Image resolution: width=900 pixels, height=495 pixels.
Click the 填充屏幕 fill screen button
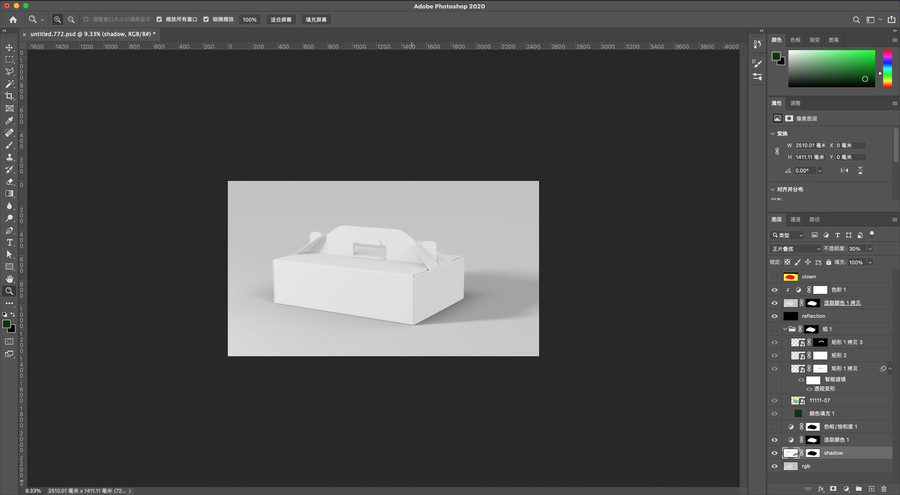pyautogui.click(x=316, y=20)
